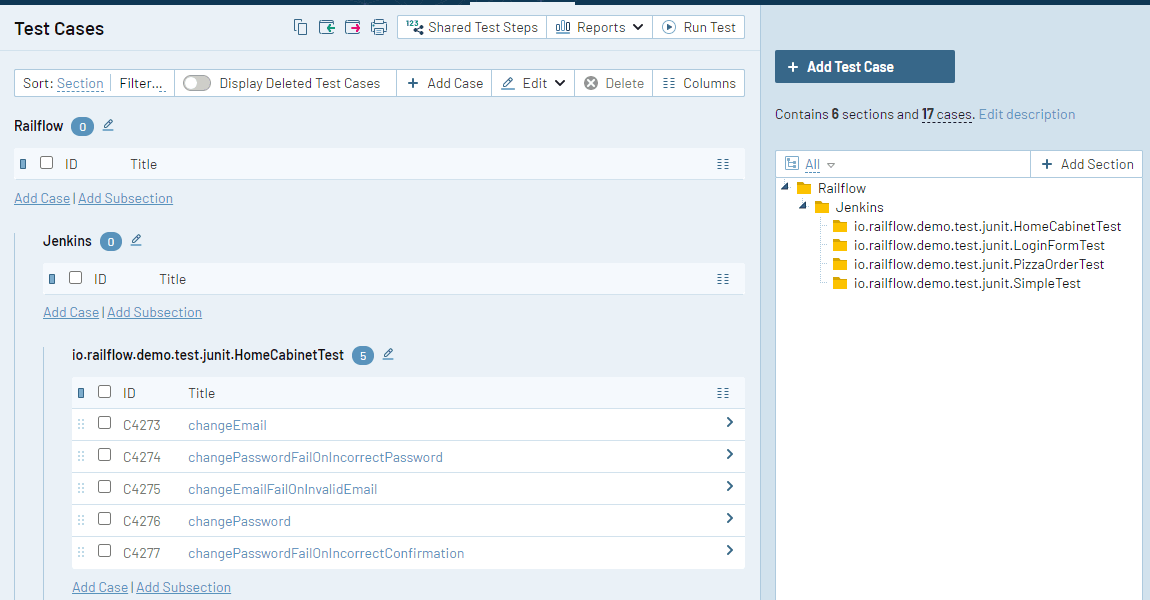Image resolution: width=1150 pixels, height=600 pixels.
Task: Click columns icon in Jenkins table header
Action: click(x=722, y=279)
